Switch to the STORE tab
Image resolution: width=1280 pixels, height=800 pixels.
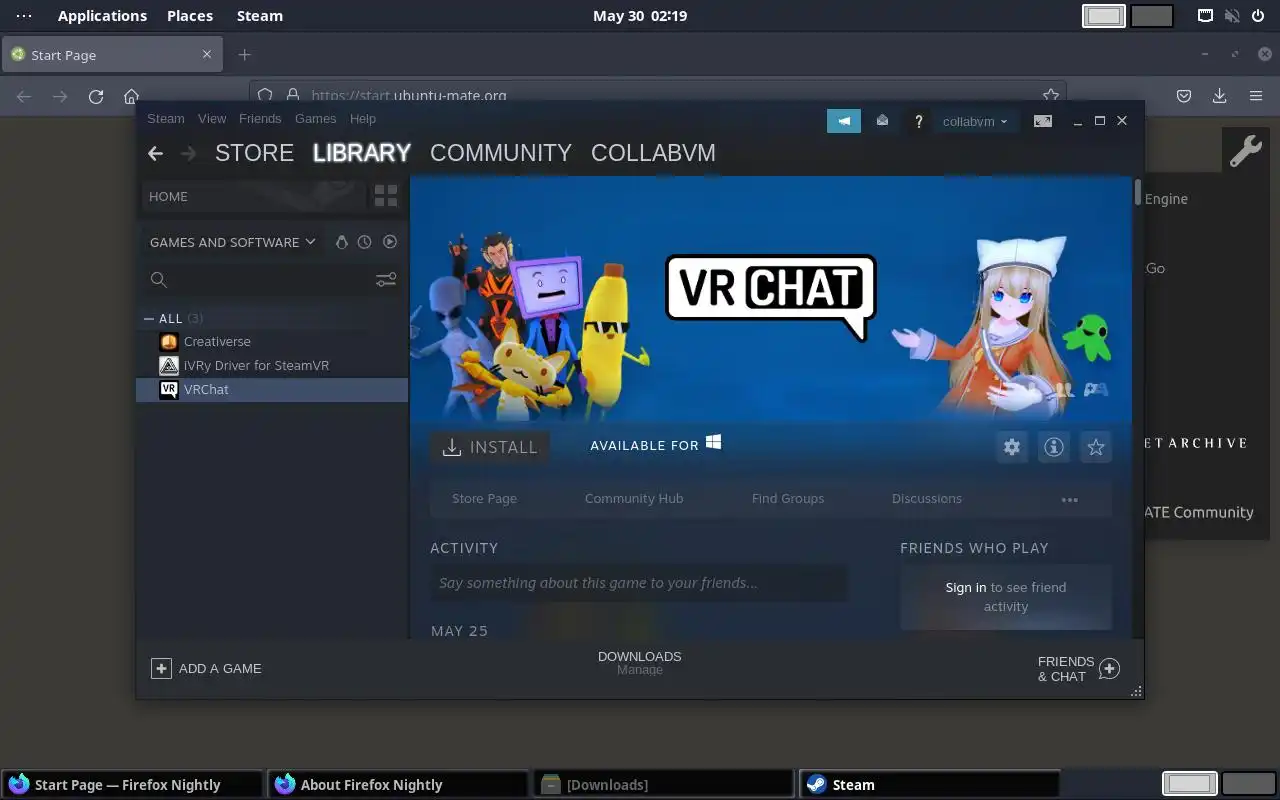click(254, 153)
